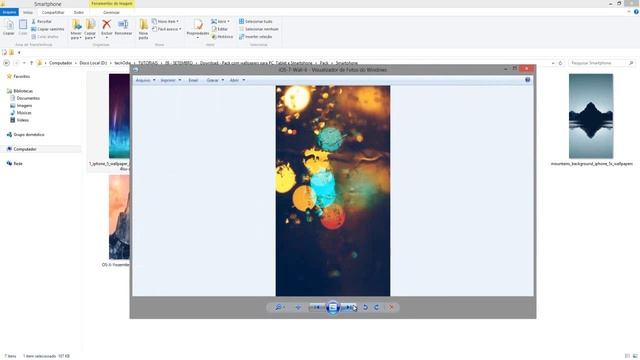The image size is (640, 360).
Task: Click Selecionar nenhum in ribbon
Action: tap(258, 29)
